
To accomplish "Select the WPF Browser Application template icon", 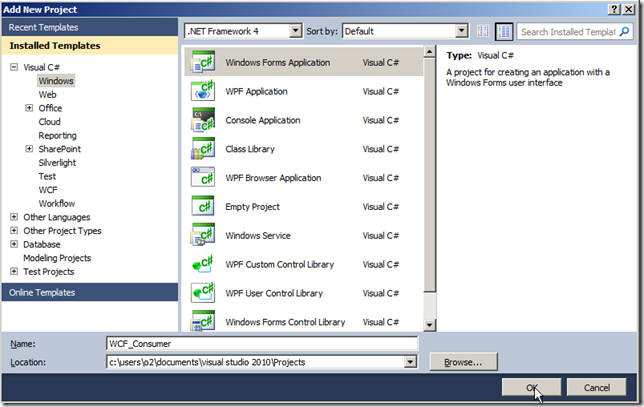I will click(202, 177).
